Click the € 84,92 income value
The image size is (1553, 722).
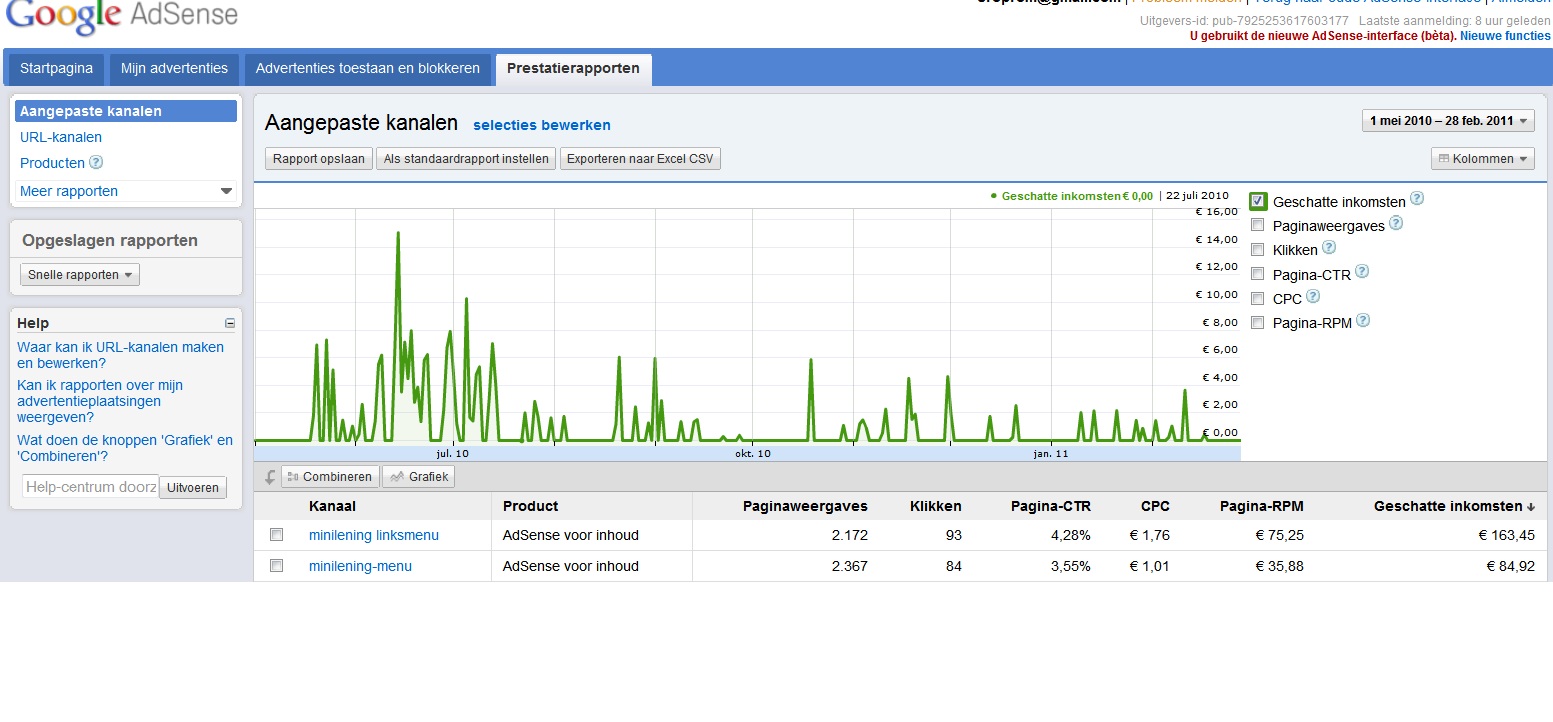1510,566
